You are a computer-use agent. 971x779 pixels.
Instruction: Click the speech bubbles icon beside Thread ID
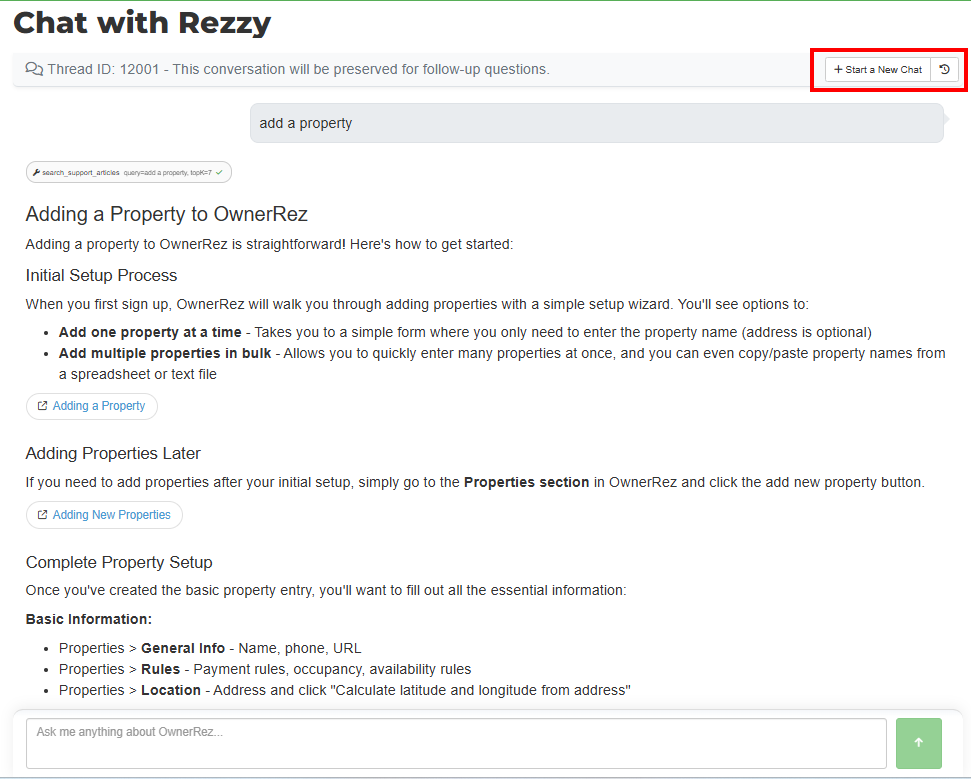point(34,70)
